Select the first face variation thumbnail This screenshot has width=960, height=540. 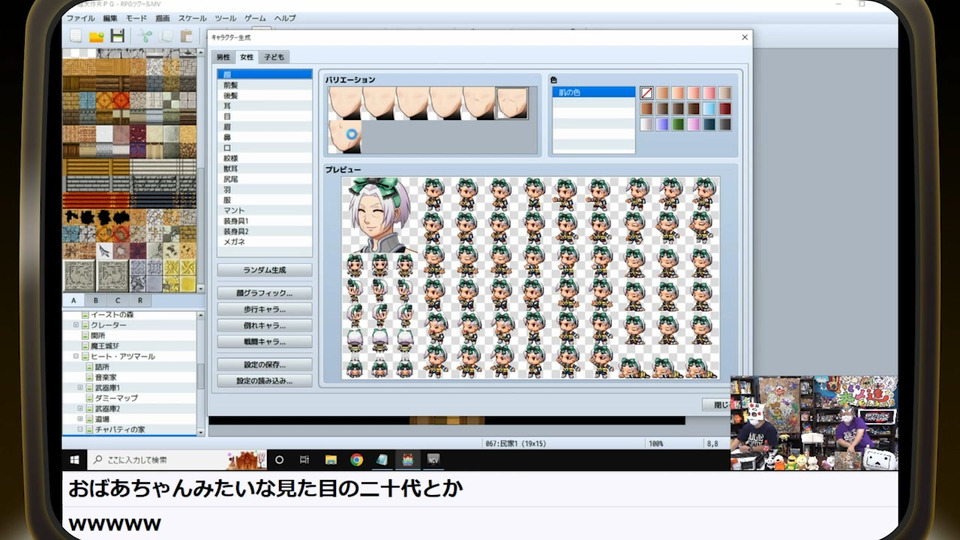[x=345, y=103]
